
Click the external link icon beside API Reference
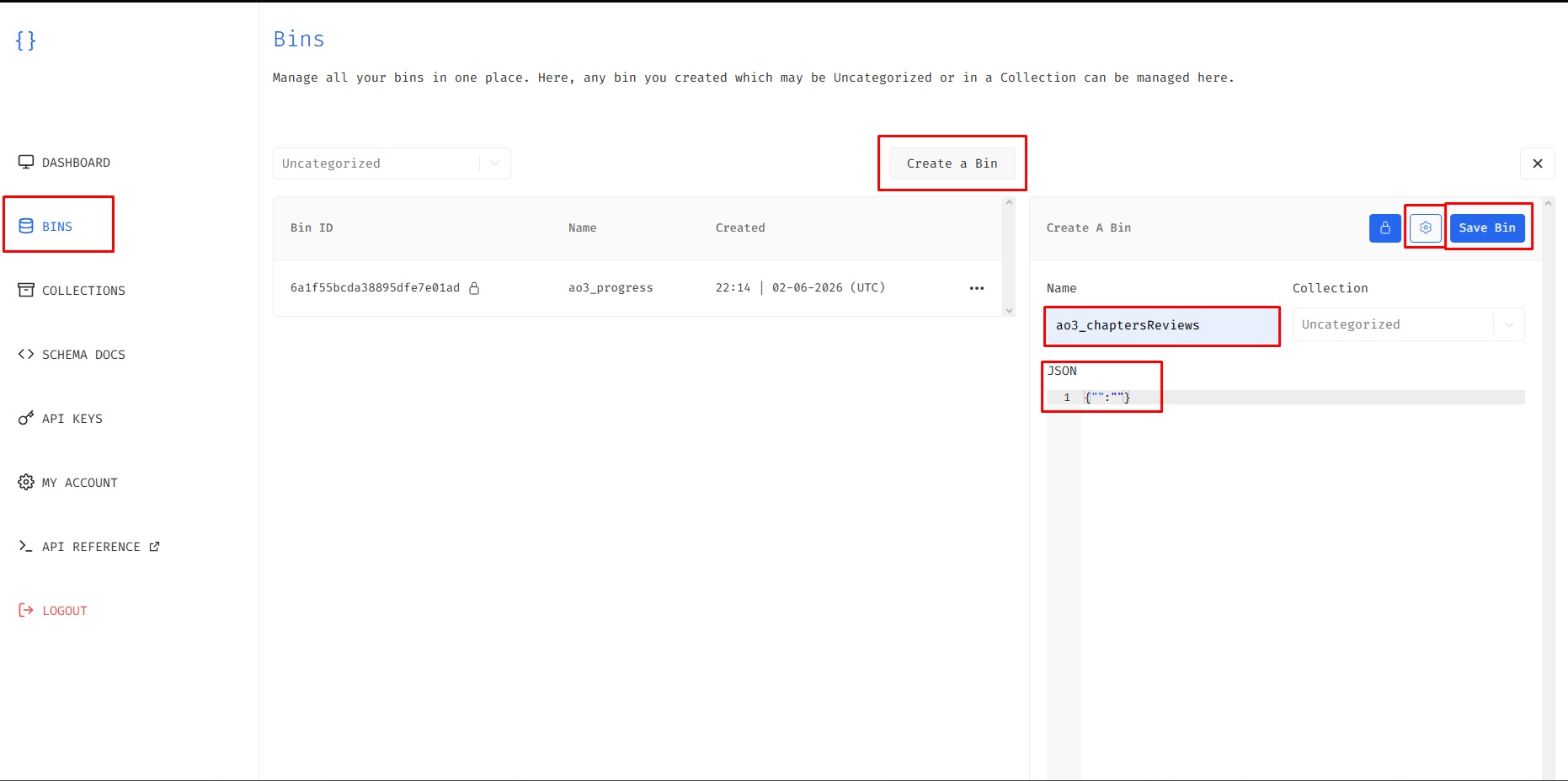154,547
